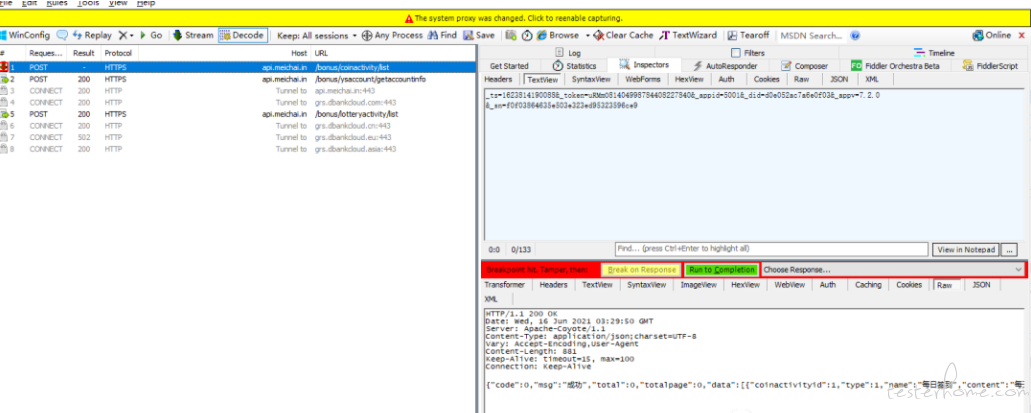1031x413 pixels.
Task: Select session 1 /bonus/coinactivity/list
Action: coord(237,67)
